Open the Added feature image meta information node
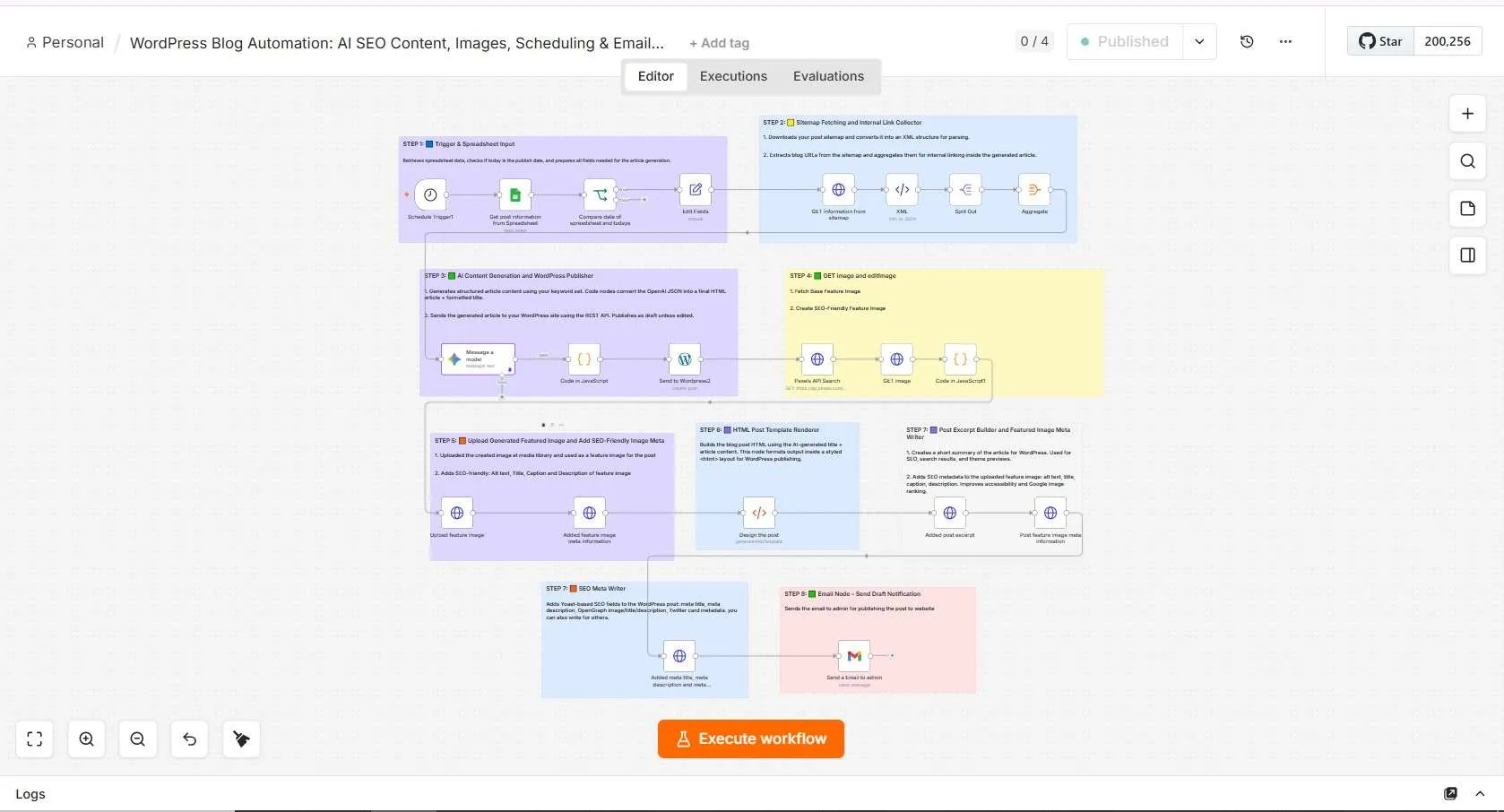The height and width of the screenshot is (812, 1504). point(589,514)
